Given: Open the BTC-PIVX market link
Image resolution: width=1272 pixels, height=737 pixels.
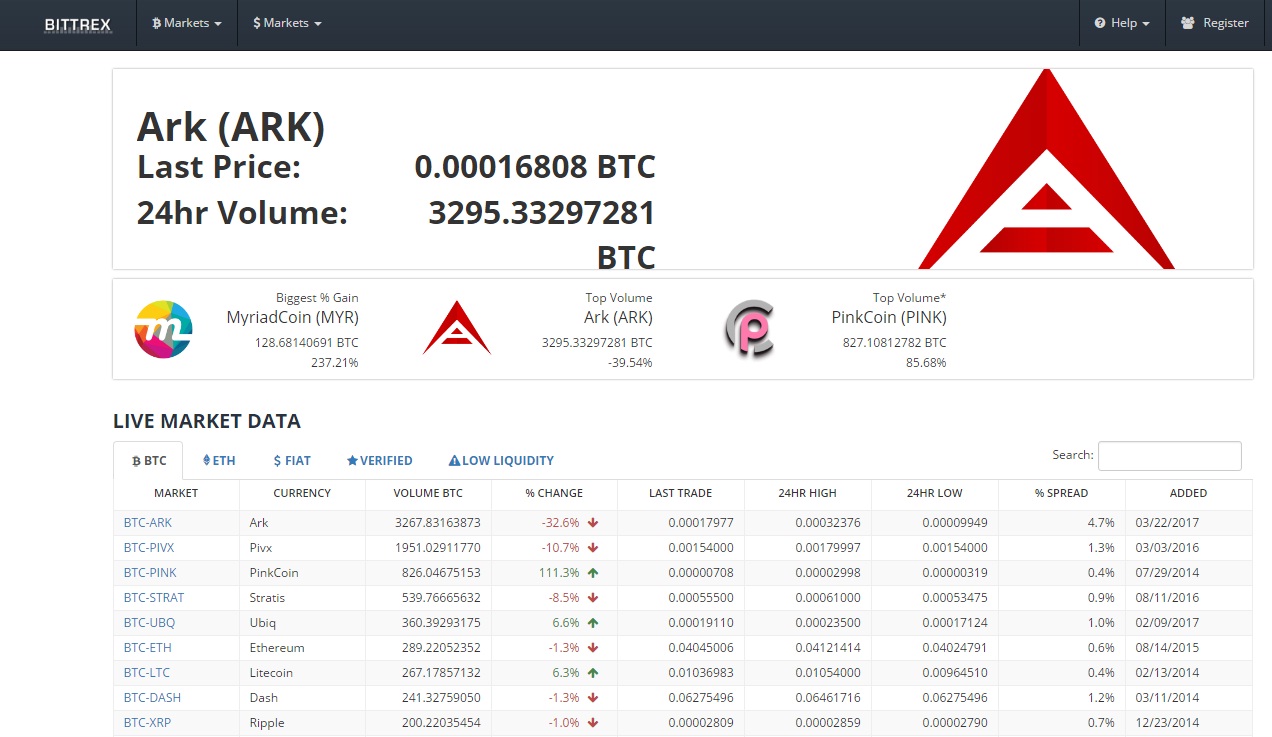Looking at the screenshot, I should point(149,548).
